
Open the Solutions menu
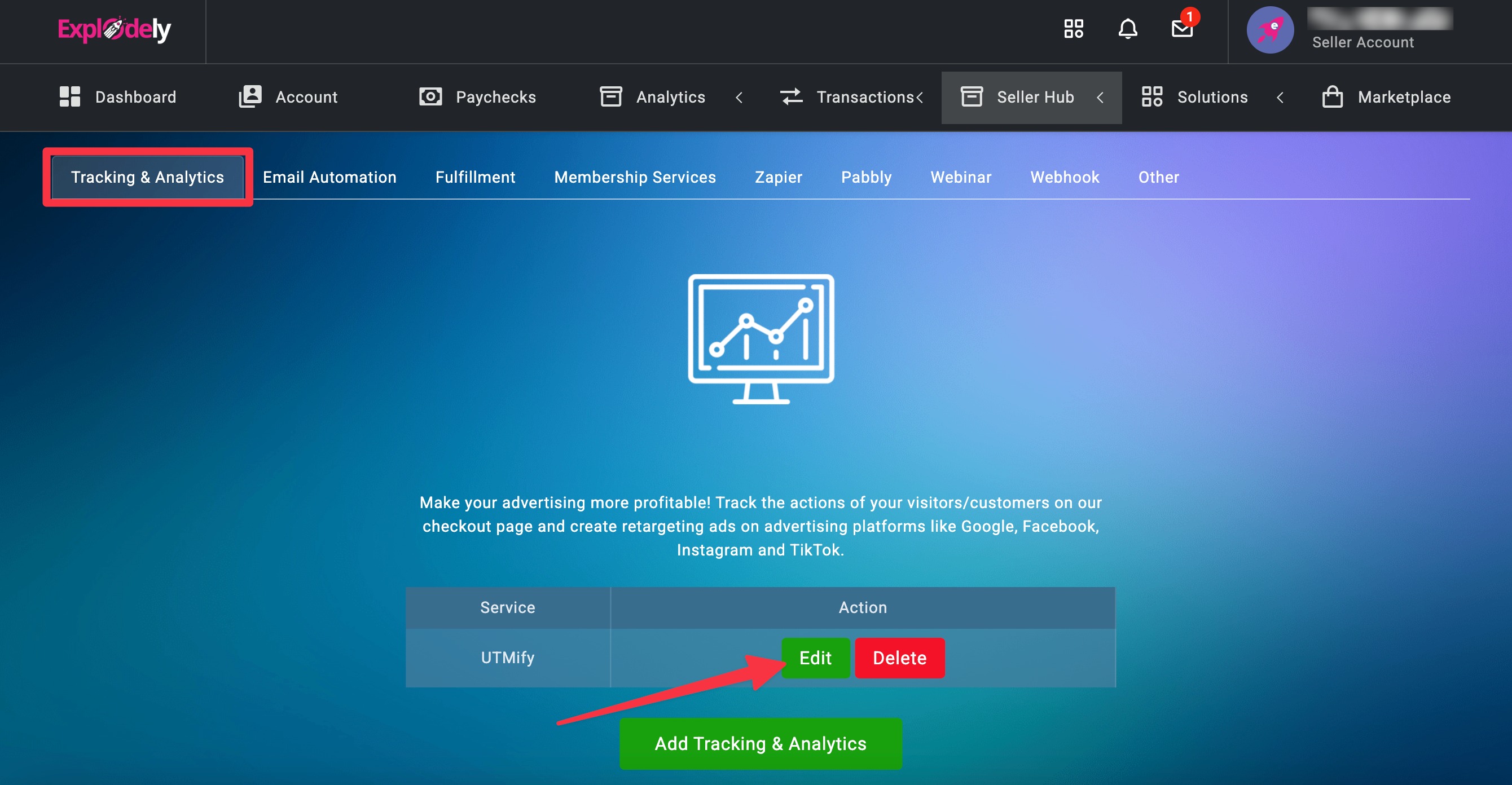click(1212, 98)
